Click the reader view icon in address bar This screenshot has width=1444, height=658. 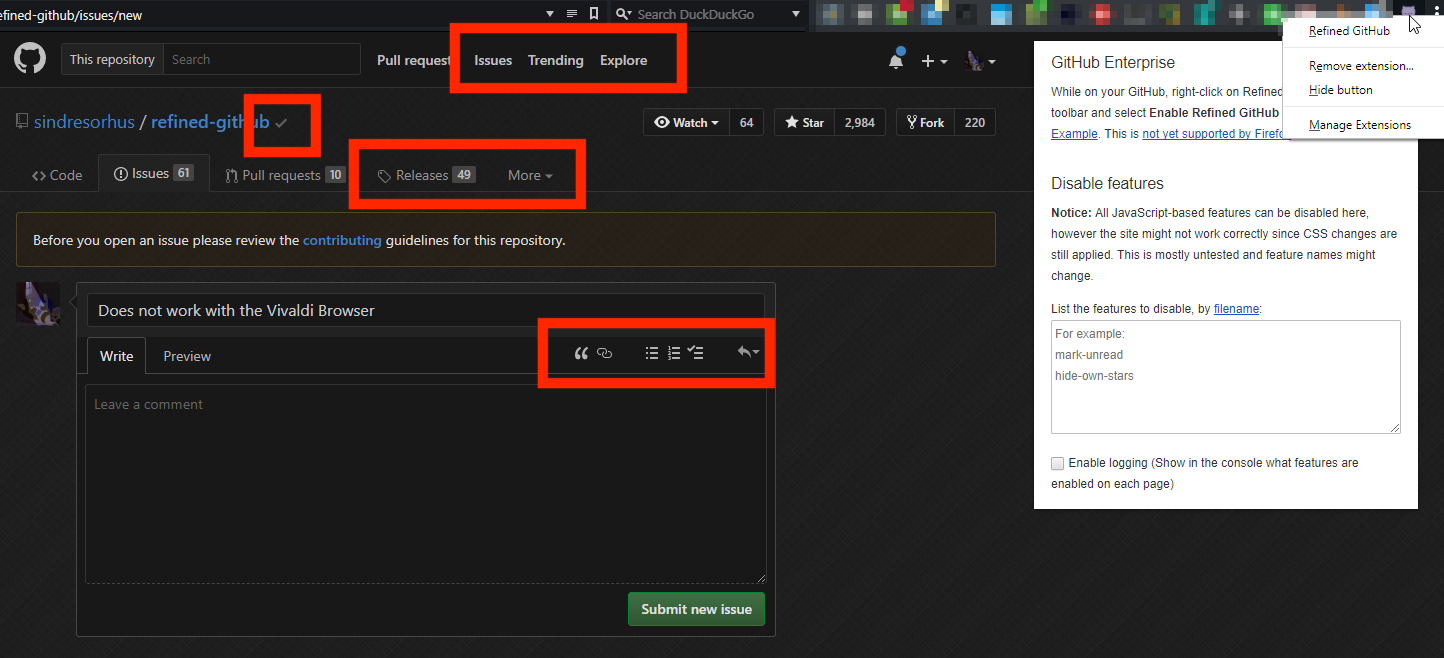point(572,13)
